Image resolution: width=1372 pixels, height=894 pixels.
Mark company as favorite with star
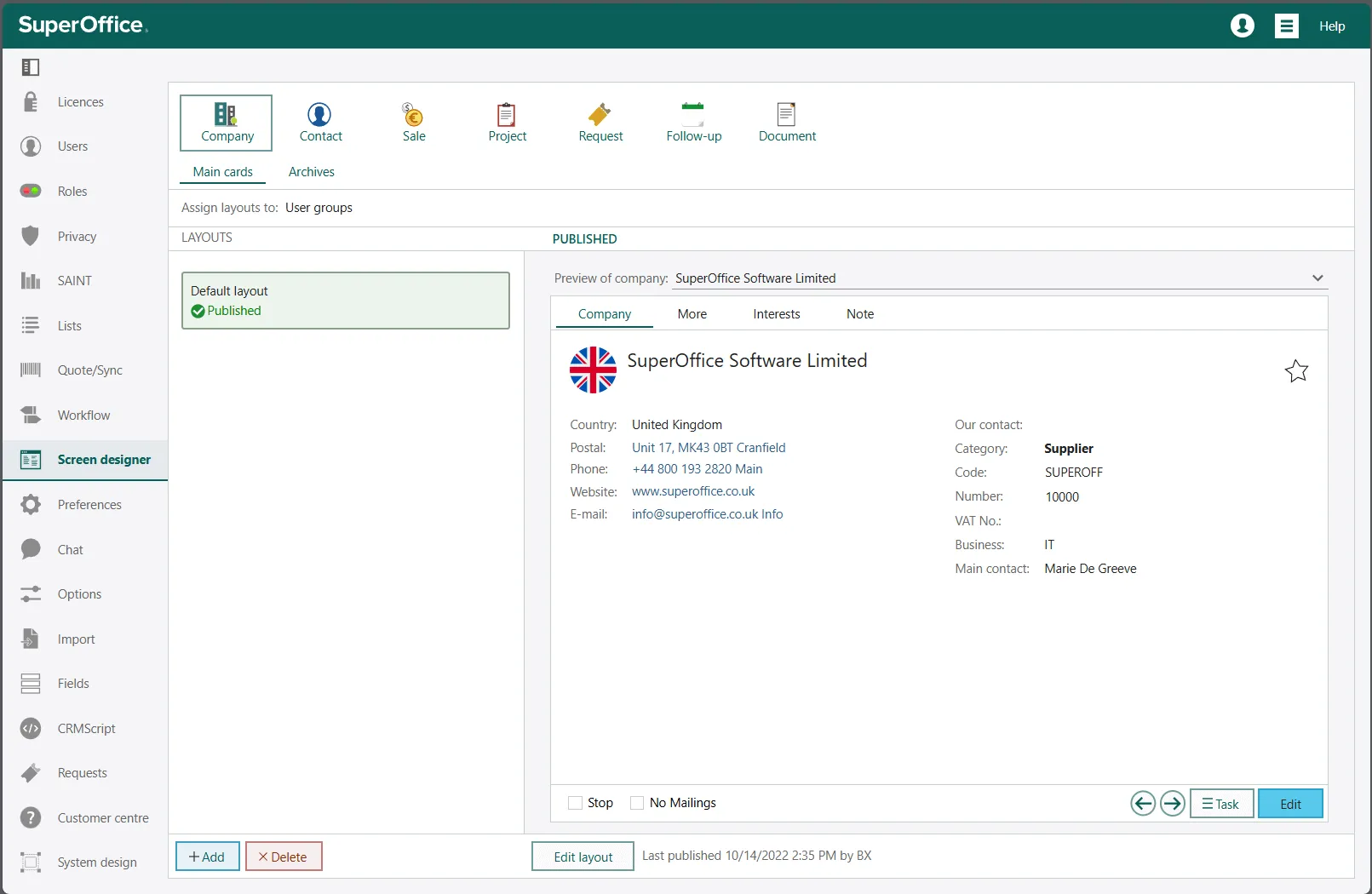[x=1296, y=371]
